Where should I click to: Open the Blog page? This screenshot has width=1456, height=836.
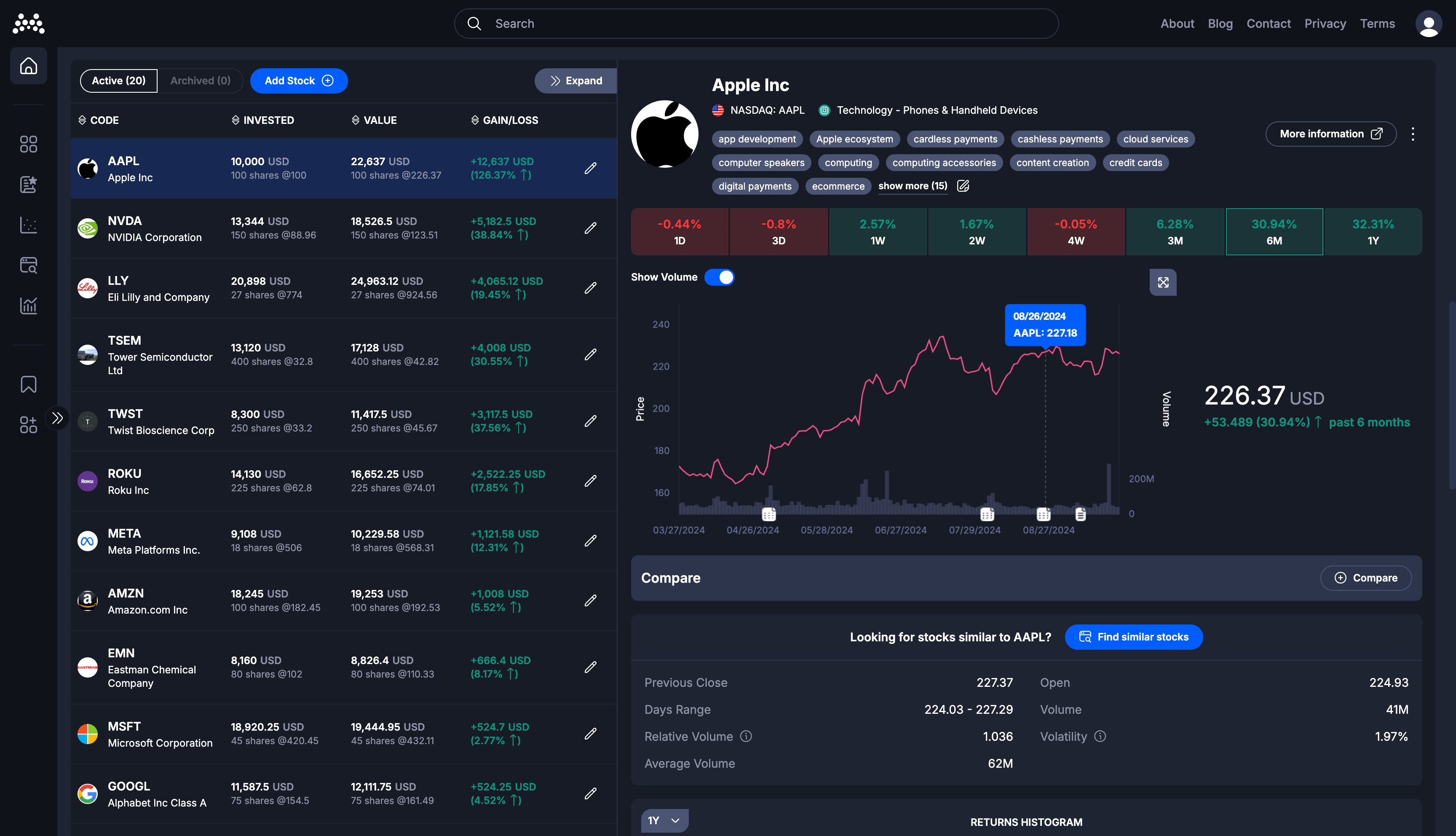(x=1220, y=24)
